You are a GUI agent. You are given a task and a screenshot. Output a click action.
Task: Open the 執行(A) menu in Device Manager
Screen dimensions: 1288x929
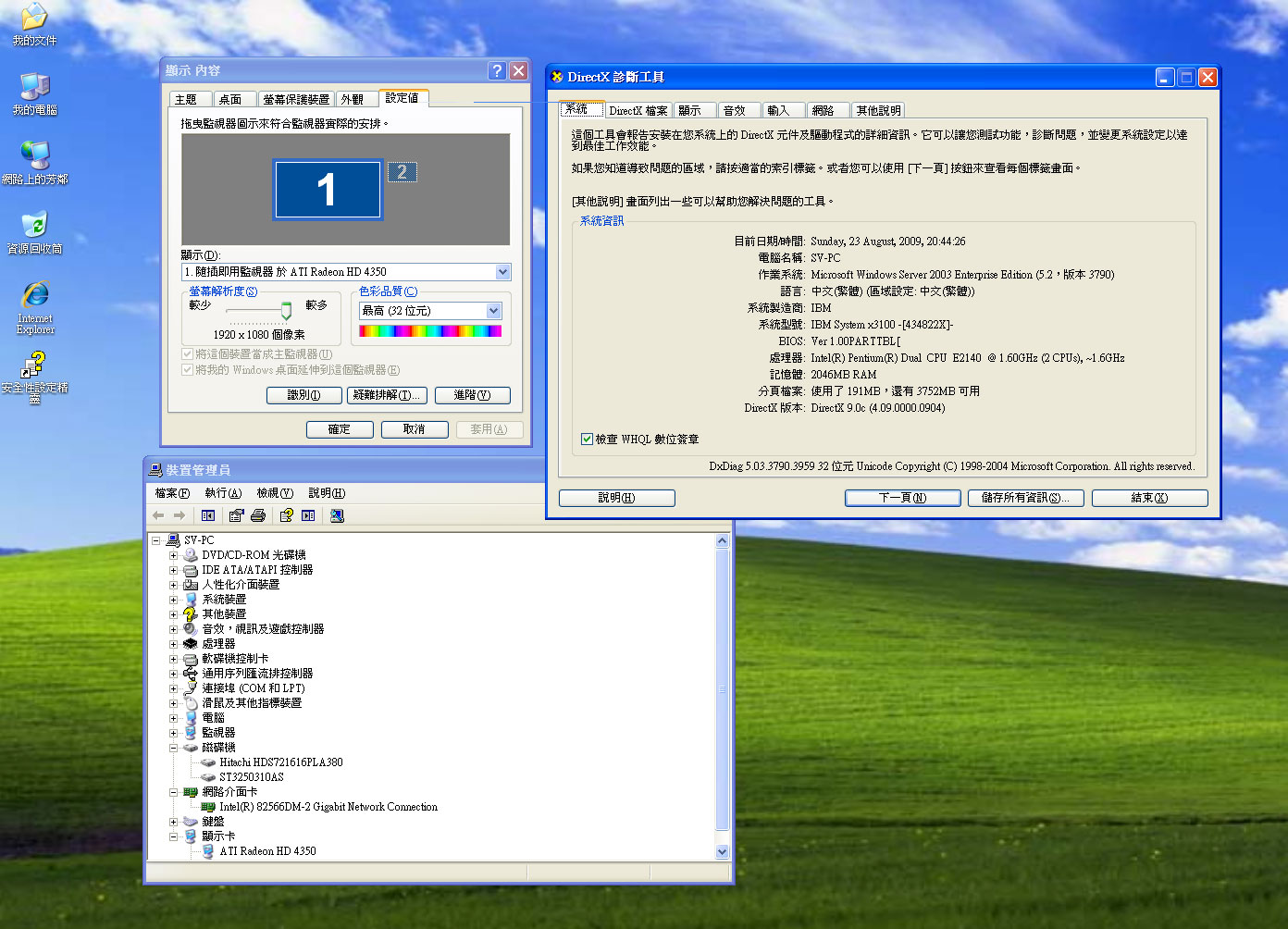(x=223, y=493)
